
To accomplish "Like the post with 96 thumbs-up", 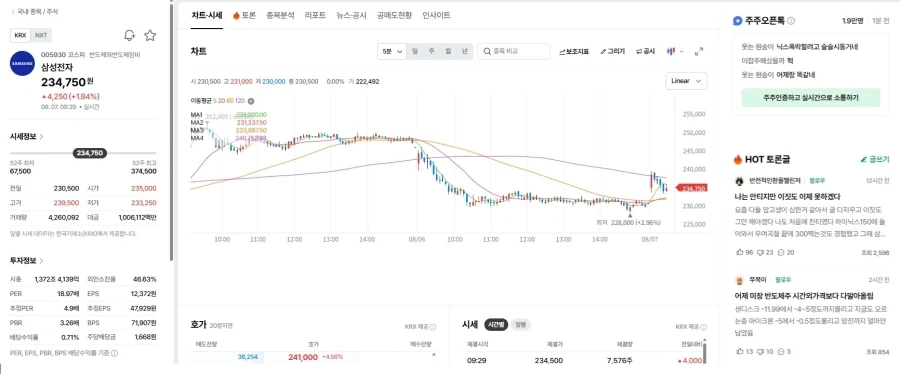I will [x=743, y=252].
